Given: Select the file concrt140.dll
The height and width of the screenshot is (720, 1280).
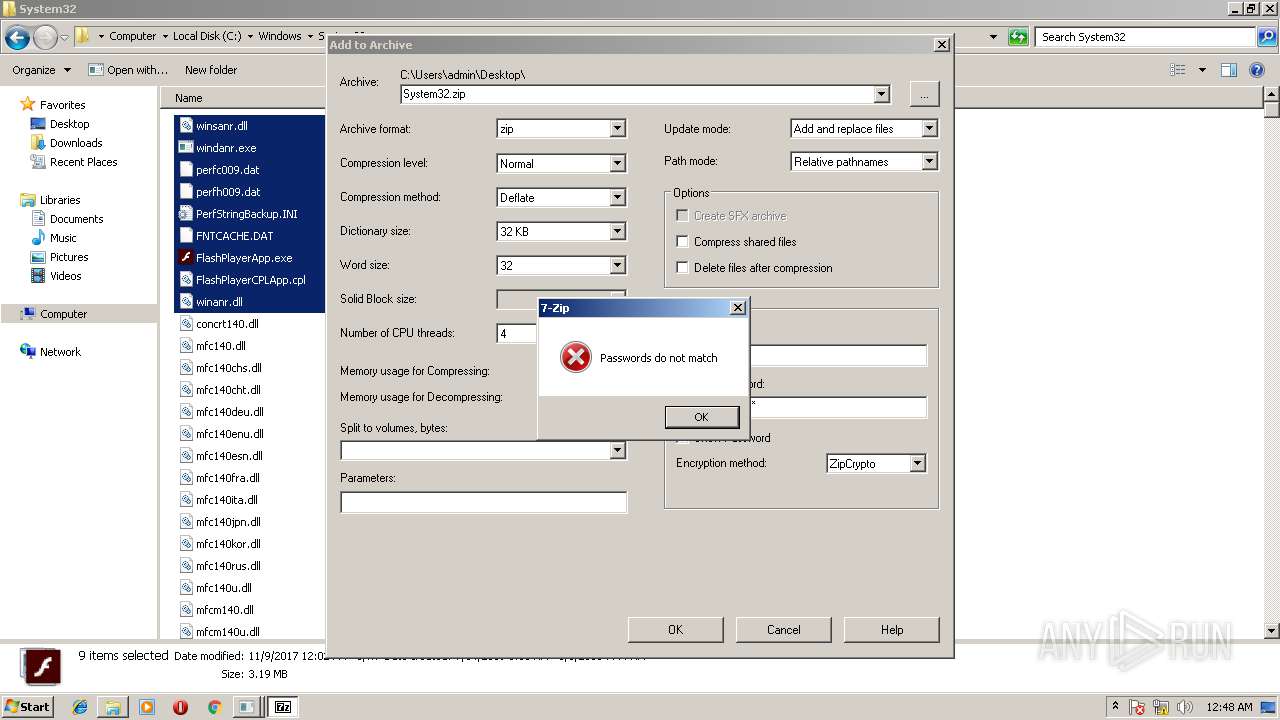Looking at the screenshot, I should coord(228,324).
